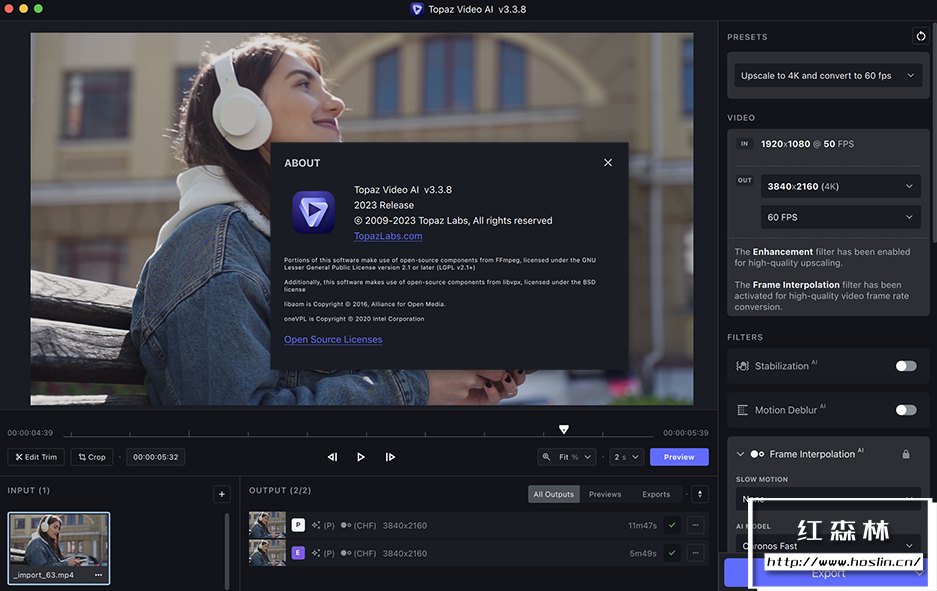Click the checkmark on the 5m49s output
The height and width of the screenshot is (591, 937).
click(x=672, y=553)
